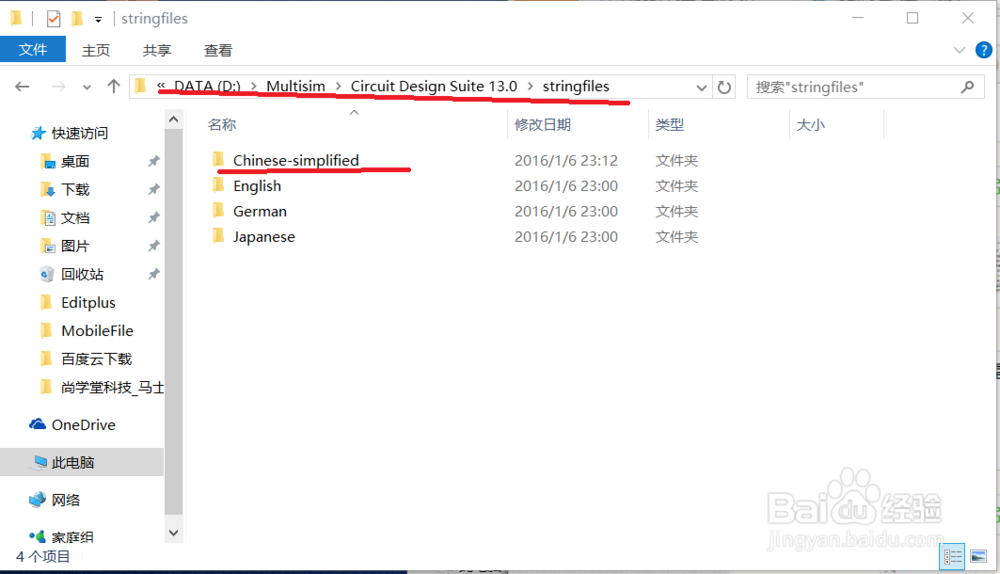1000x574 pixels.
Task: Click the Chinese-simplified folder icon
Action: [218, 159]
